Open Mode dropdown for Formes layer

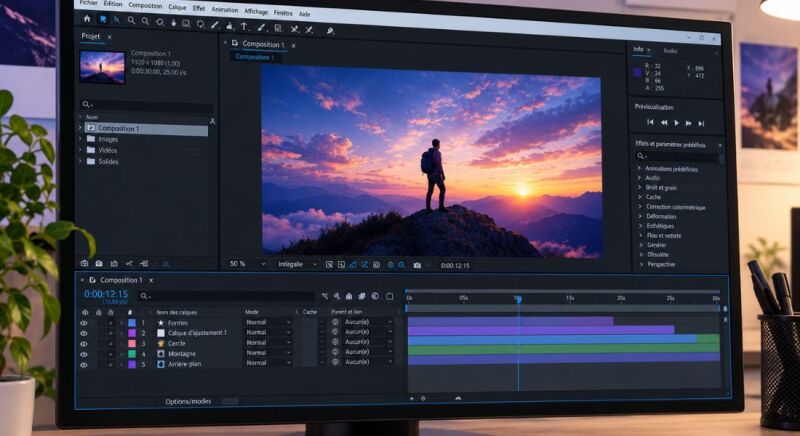pos(268,322)
